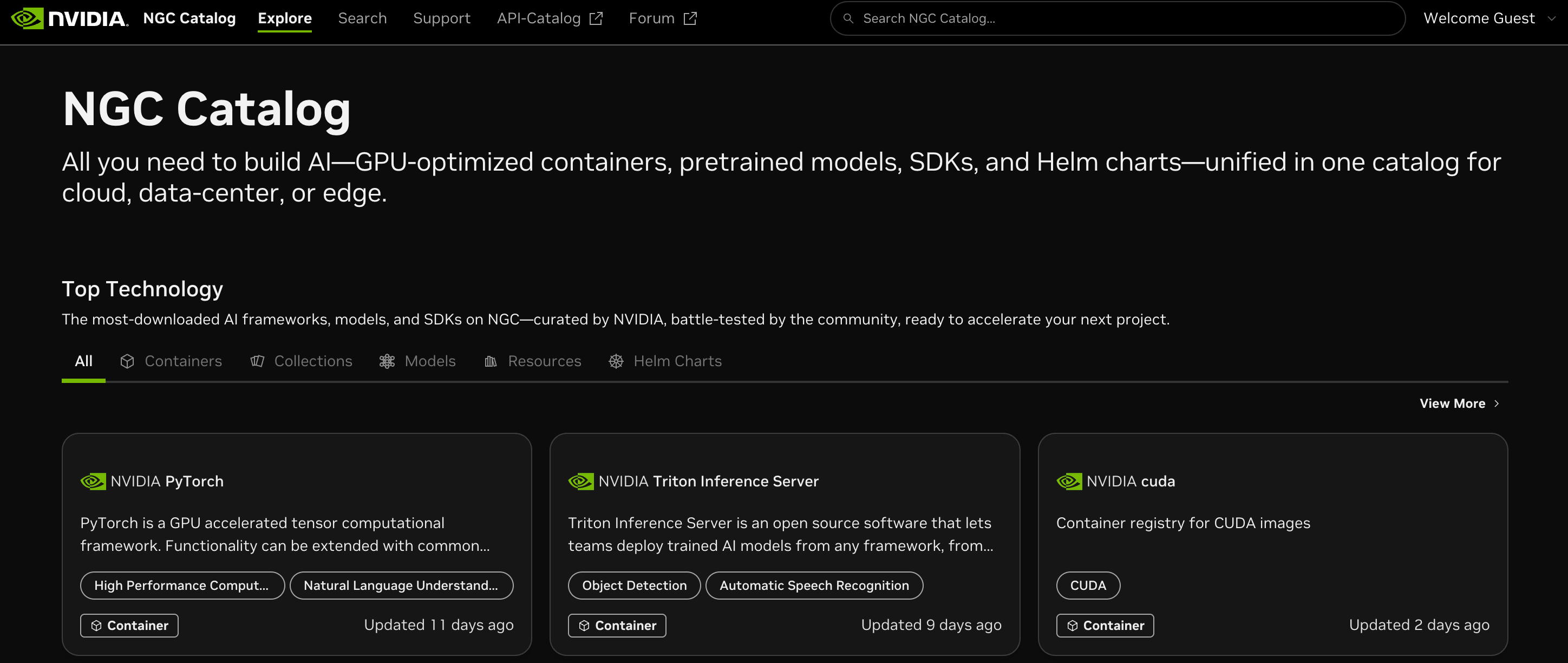
Task: Click the NVIDIA logo in header
Action: 69,18
